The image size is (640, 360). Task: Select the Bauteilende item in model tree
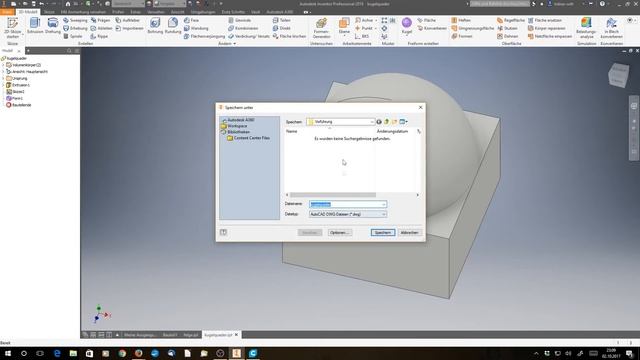(19, 105)
